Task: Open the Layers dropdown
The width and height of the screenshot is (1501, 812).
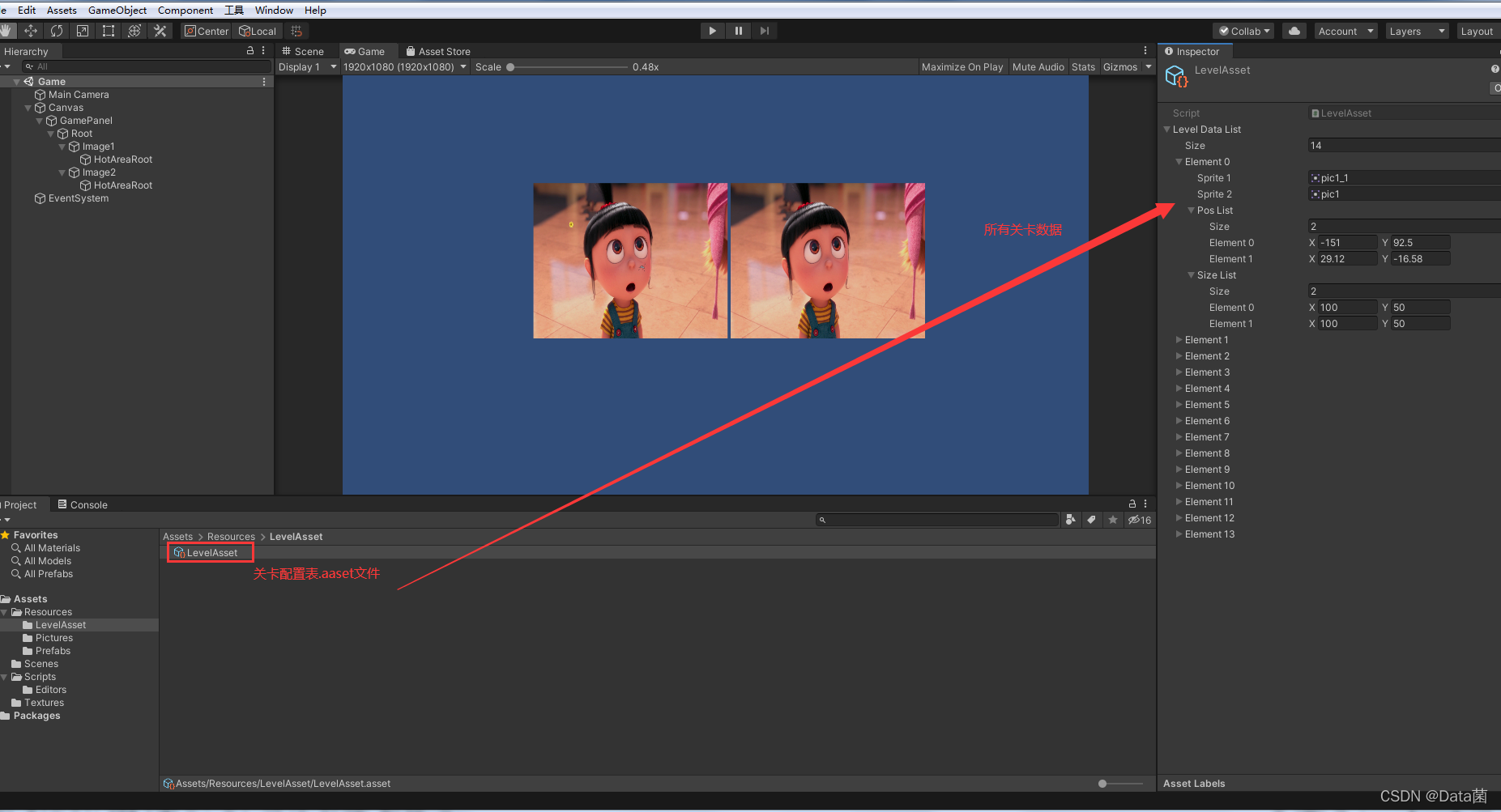Action: 1417,31
